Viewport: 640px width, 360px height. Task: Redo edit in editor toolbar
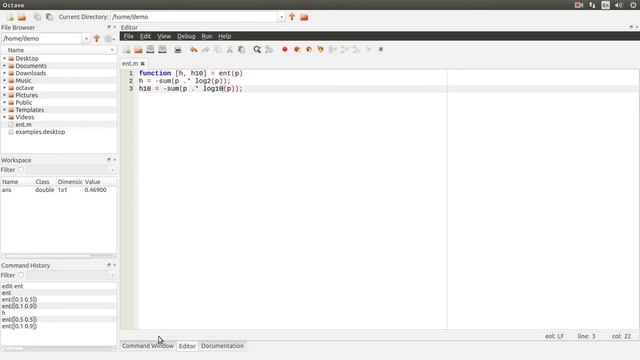[x=205, y=49]
